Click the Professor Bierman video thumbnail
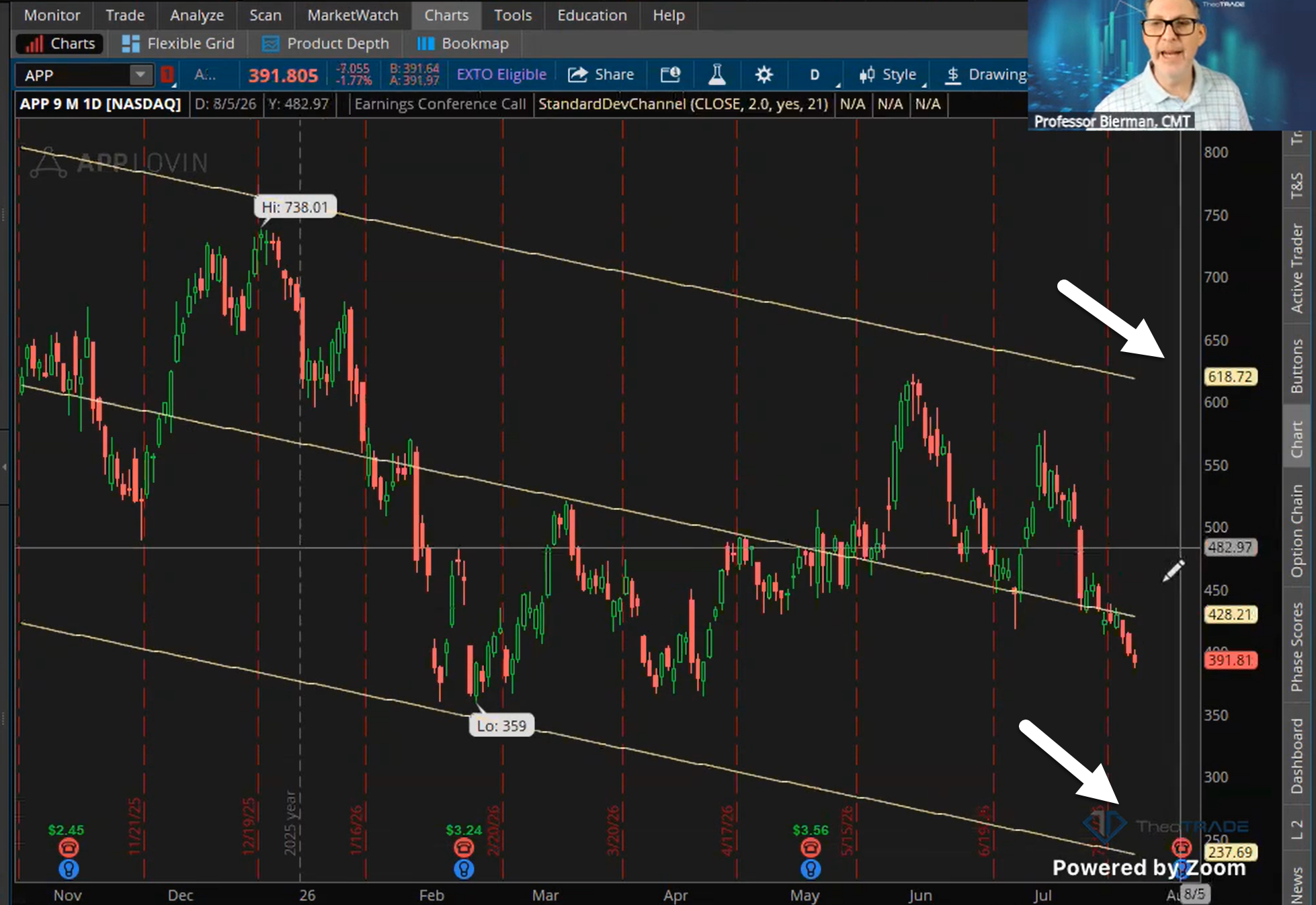1316x905 pixels. click(x=1172, y=64)
